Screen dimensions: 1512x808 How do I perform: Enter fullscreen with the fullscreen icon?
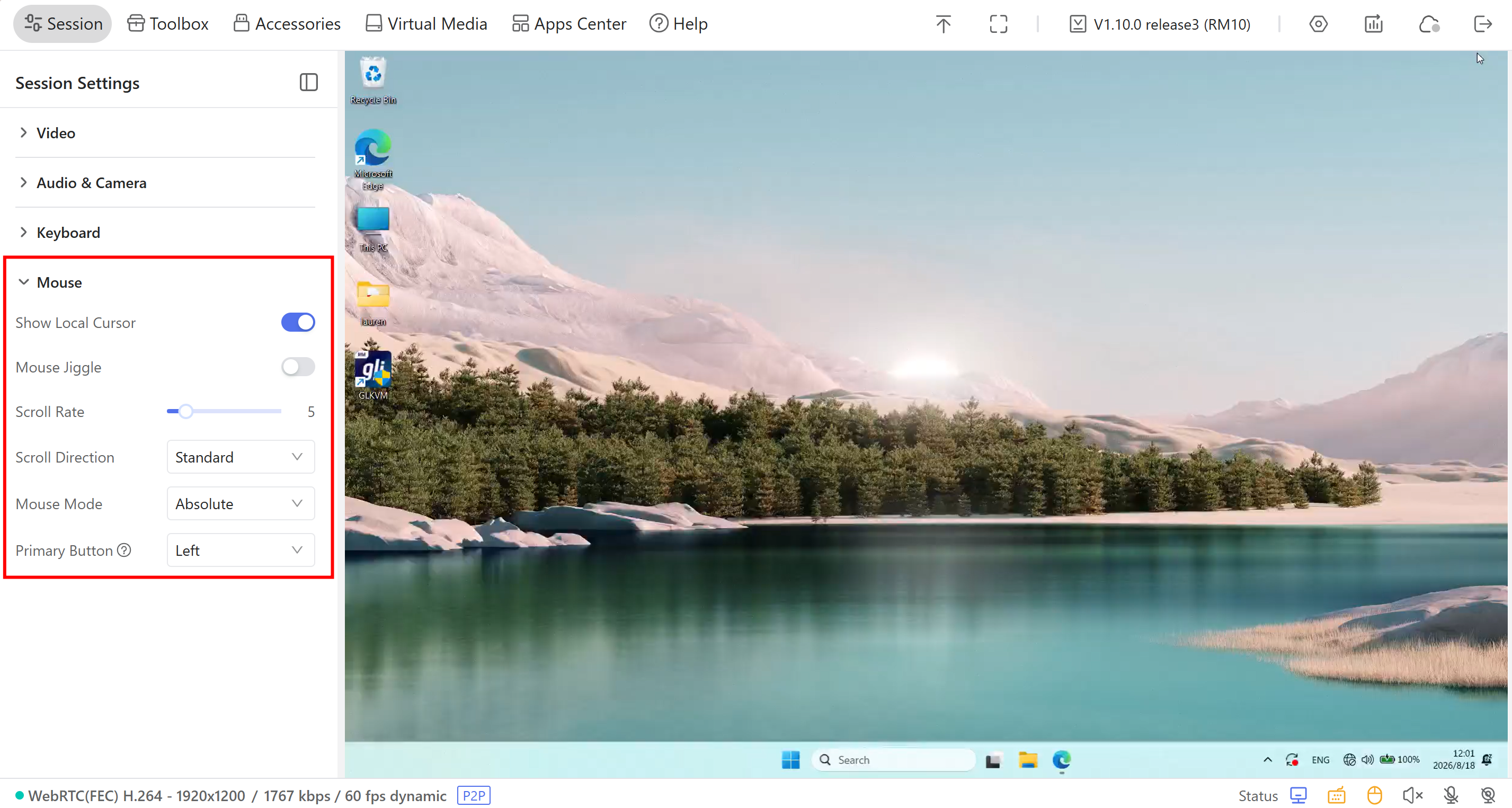(x=999, y=24)
